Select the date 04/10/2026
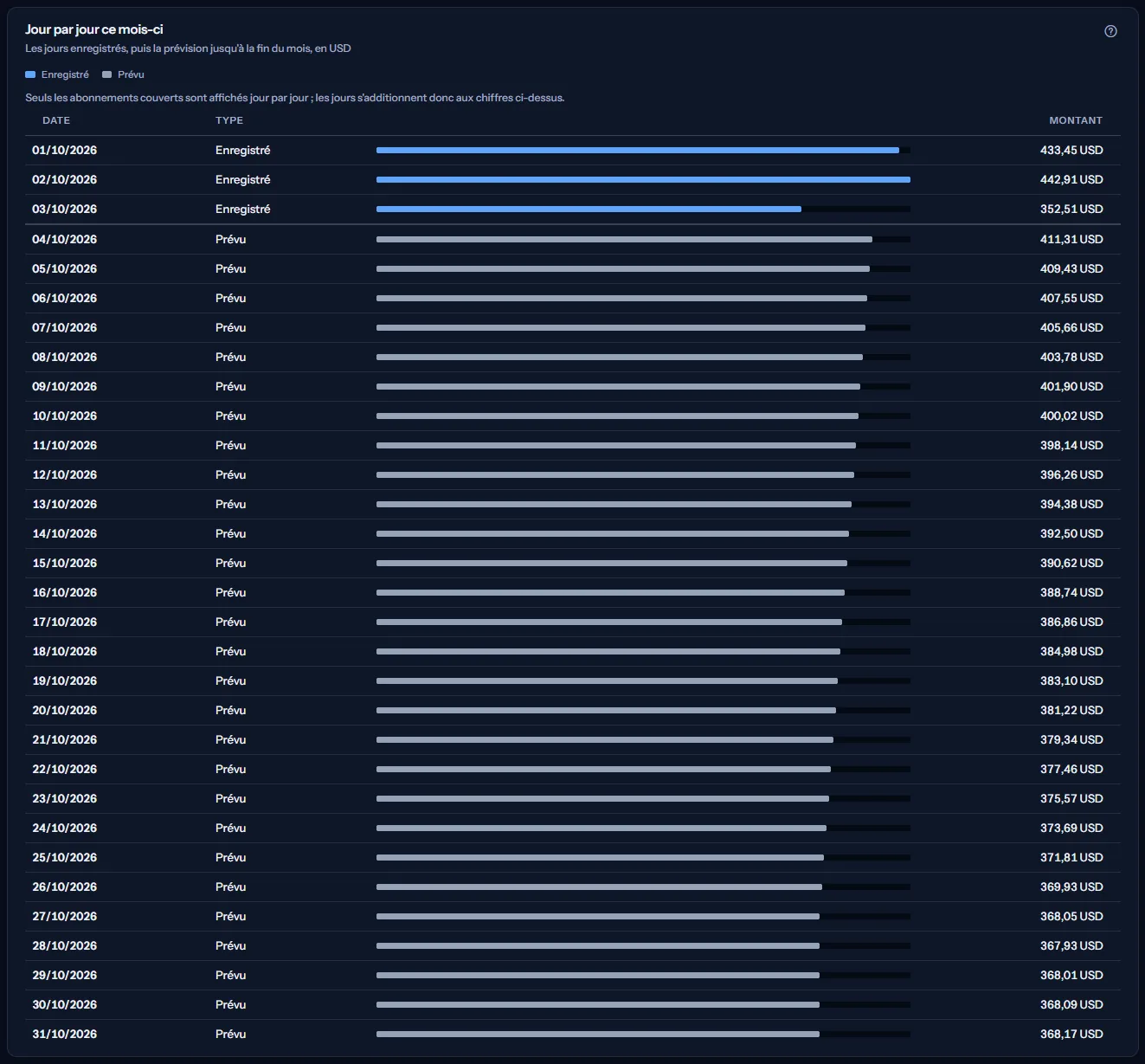Image resolution: width=1145 pixels, height=1064 pixels. pyautogui.click(x=65, y=239)
